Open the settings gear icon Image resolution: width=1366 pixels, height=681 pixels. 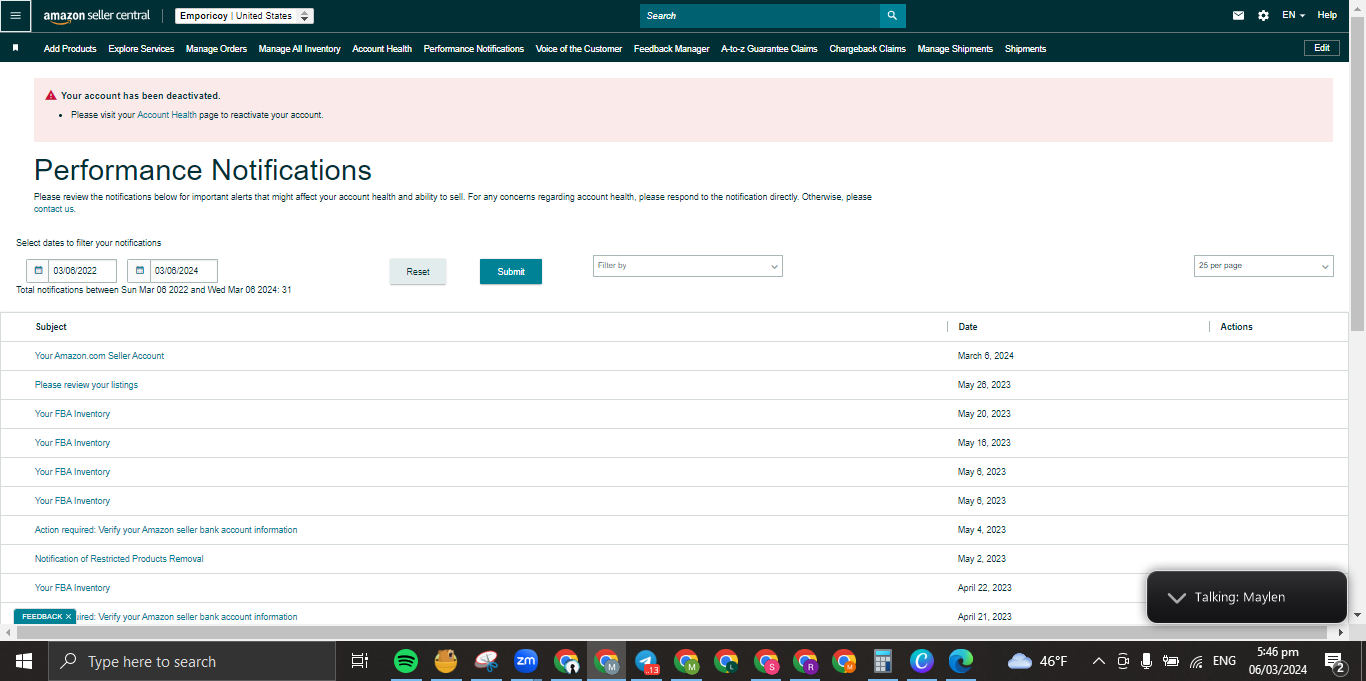click(x=1264, y=16)
